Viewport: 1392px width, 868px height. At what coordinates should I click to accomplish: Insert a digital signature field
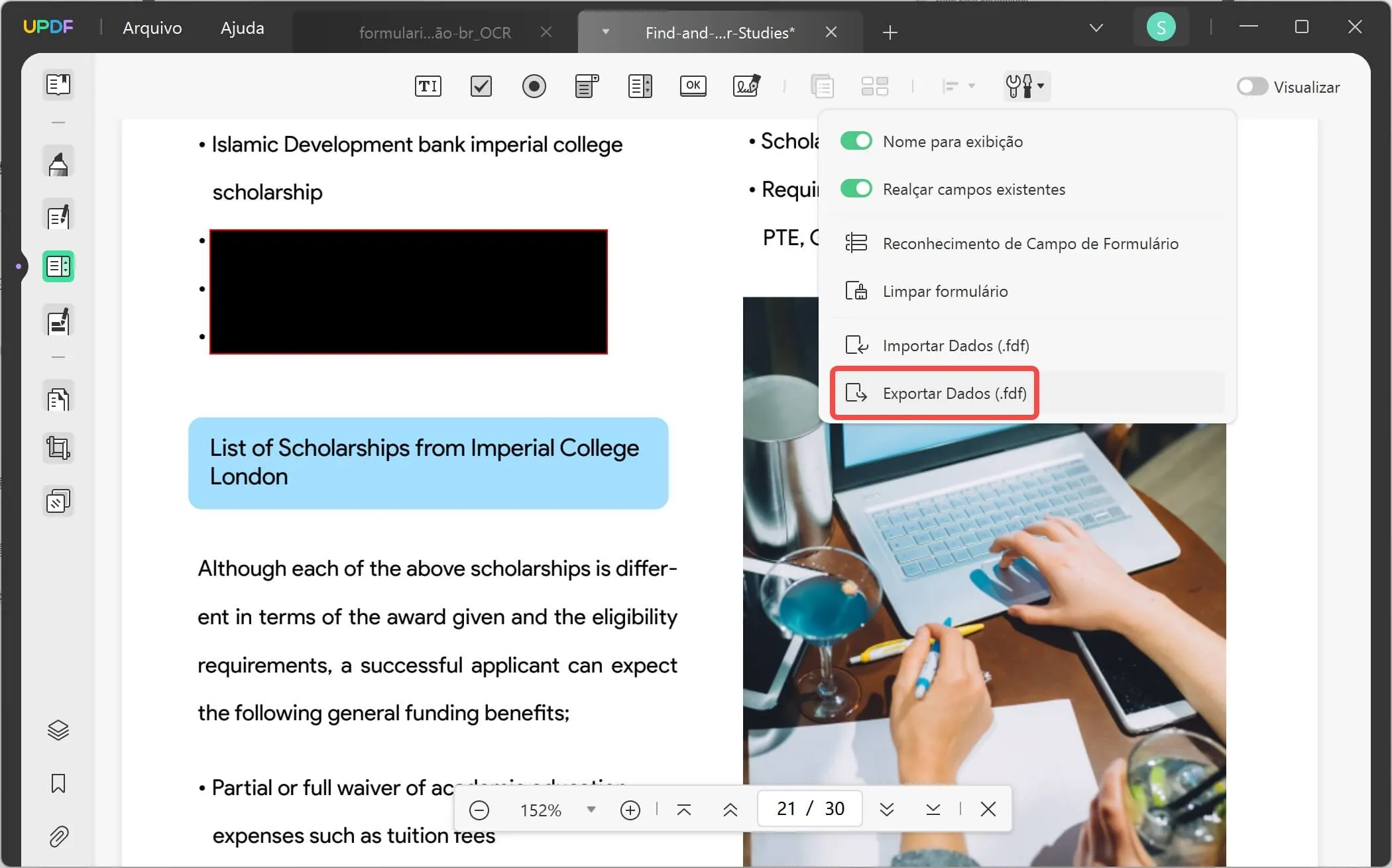point(746,86)
